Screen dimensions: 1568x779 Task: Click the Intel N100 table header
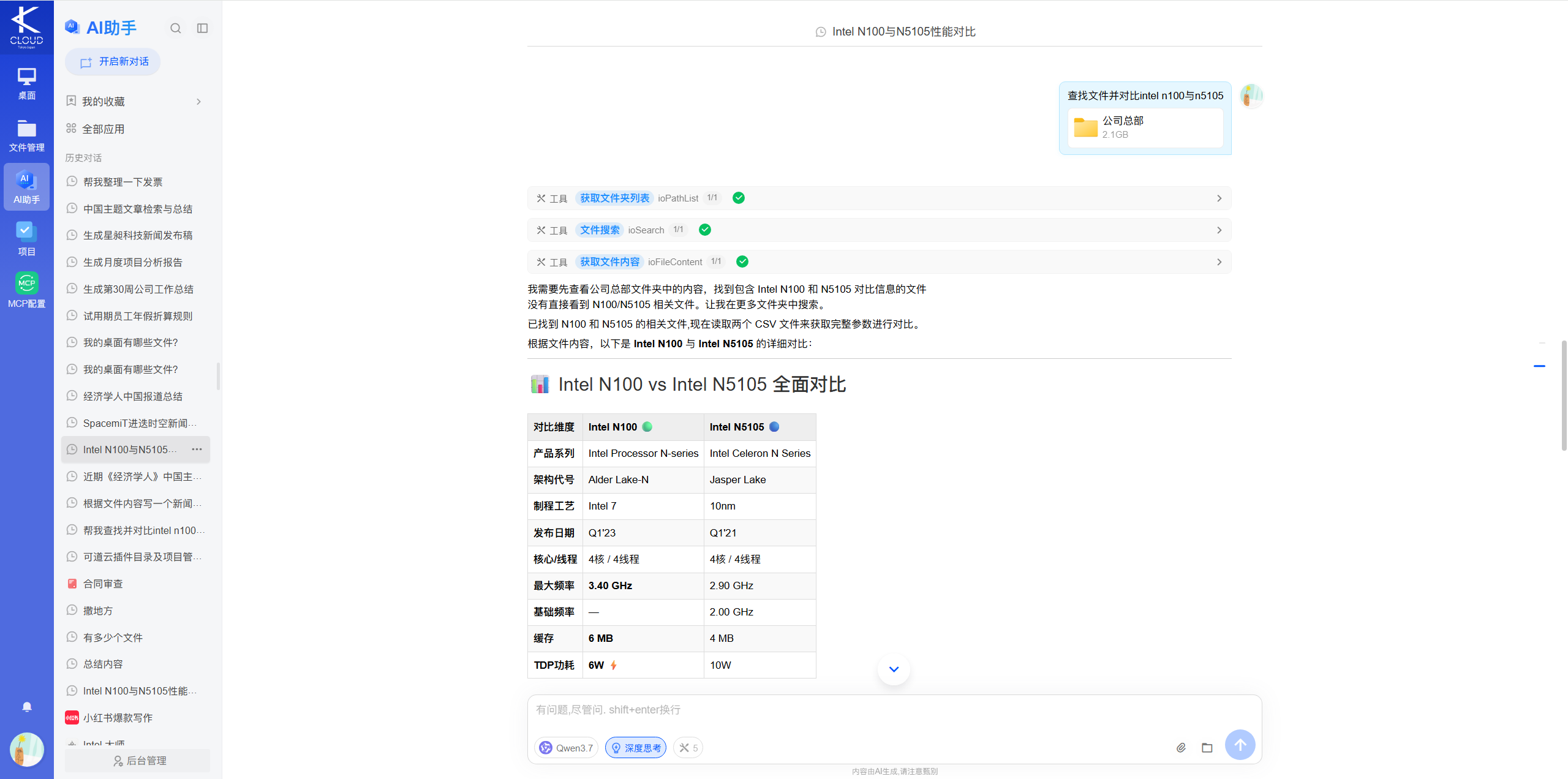tap(643, 427)
